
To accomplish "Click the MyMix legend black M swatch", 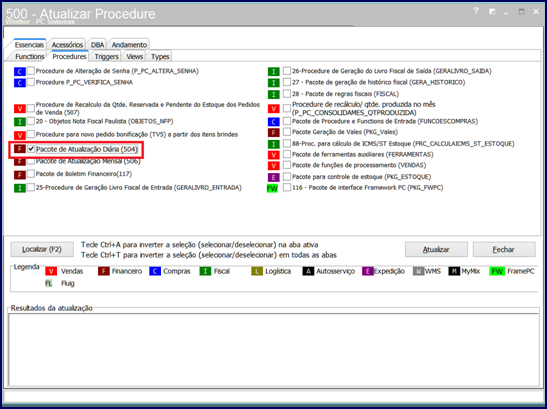I will (454, 271).
